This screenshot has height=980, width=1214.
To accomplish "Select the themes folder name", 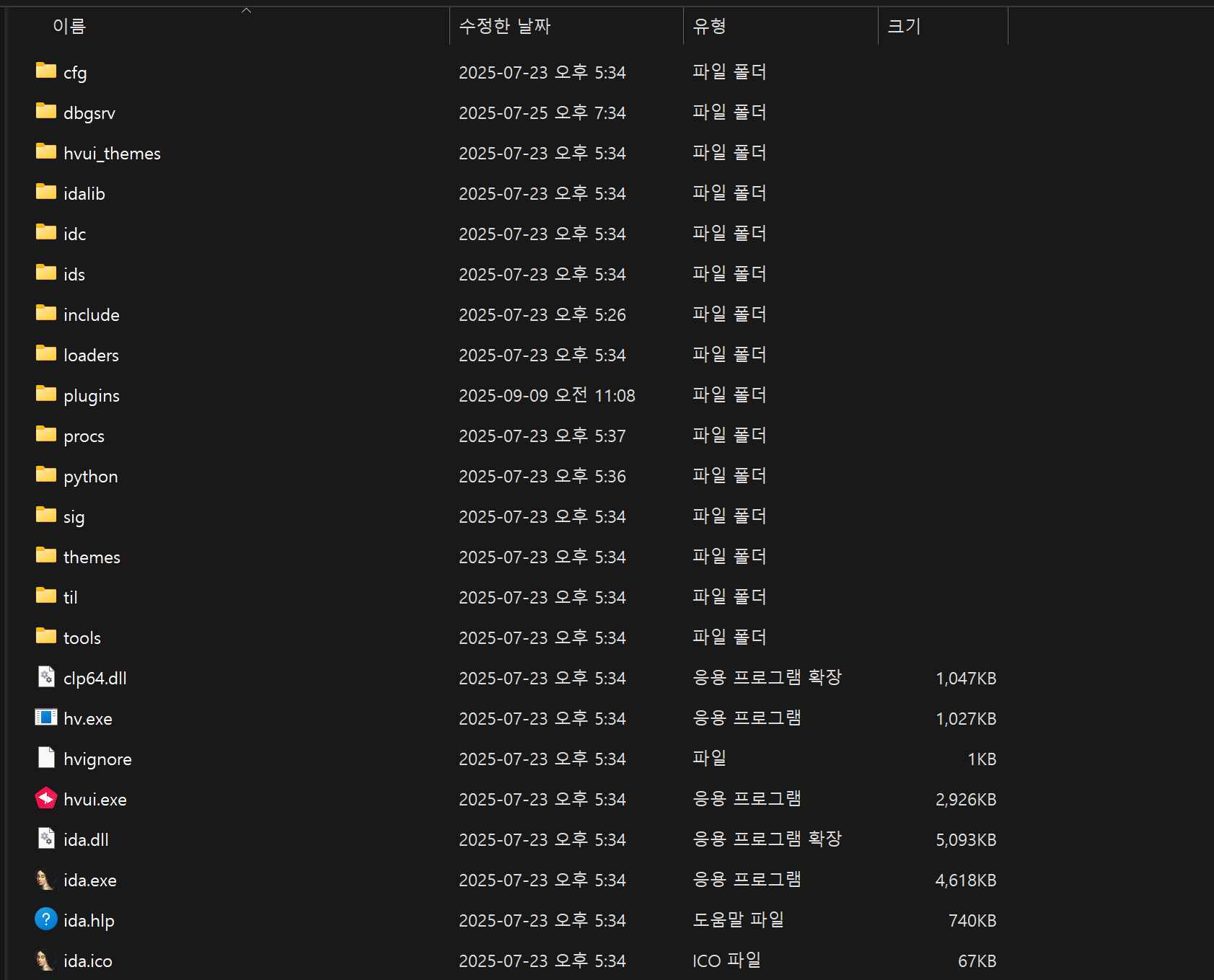I will point(92,557).
